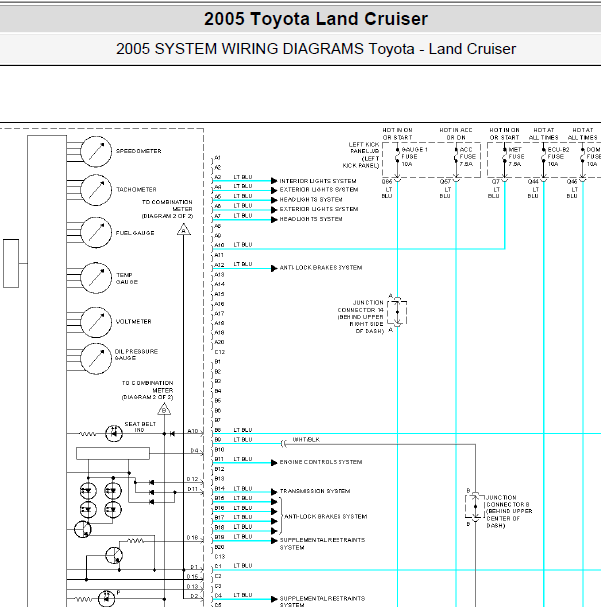The height and width of the screenshot is (607, 601).
Task: Click EXTERIOR LIGHTS SYSTEM label on pin A6 wire
Action: [x=319, y=209]
